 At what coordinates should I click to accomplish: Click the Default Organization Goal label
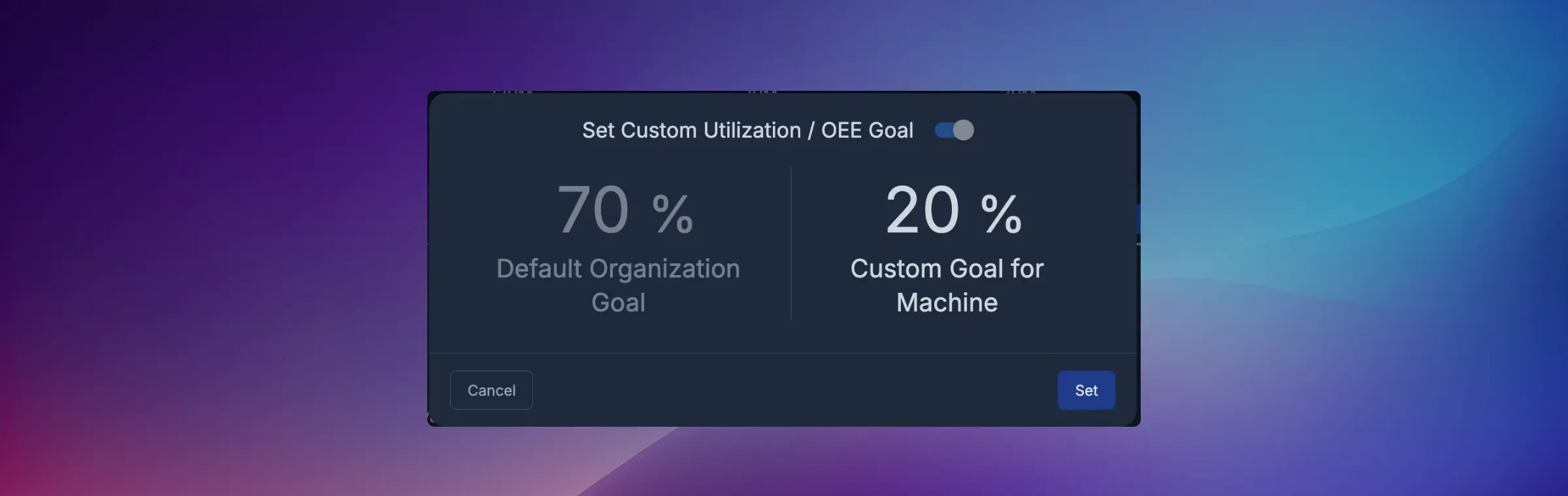coord(619,285)
